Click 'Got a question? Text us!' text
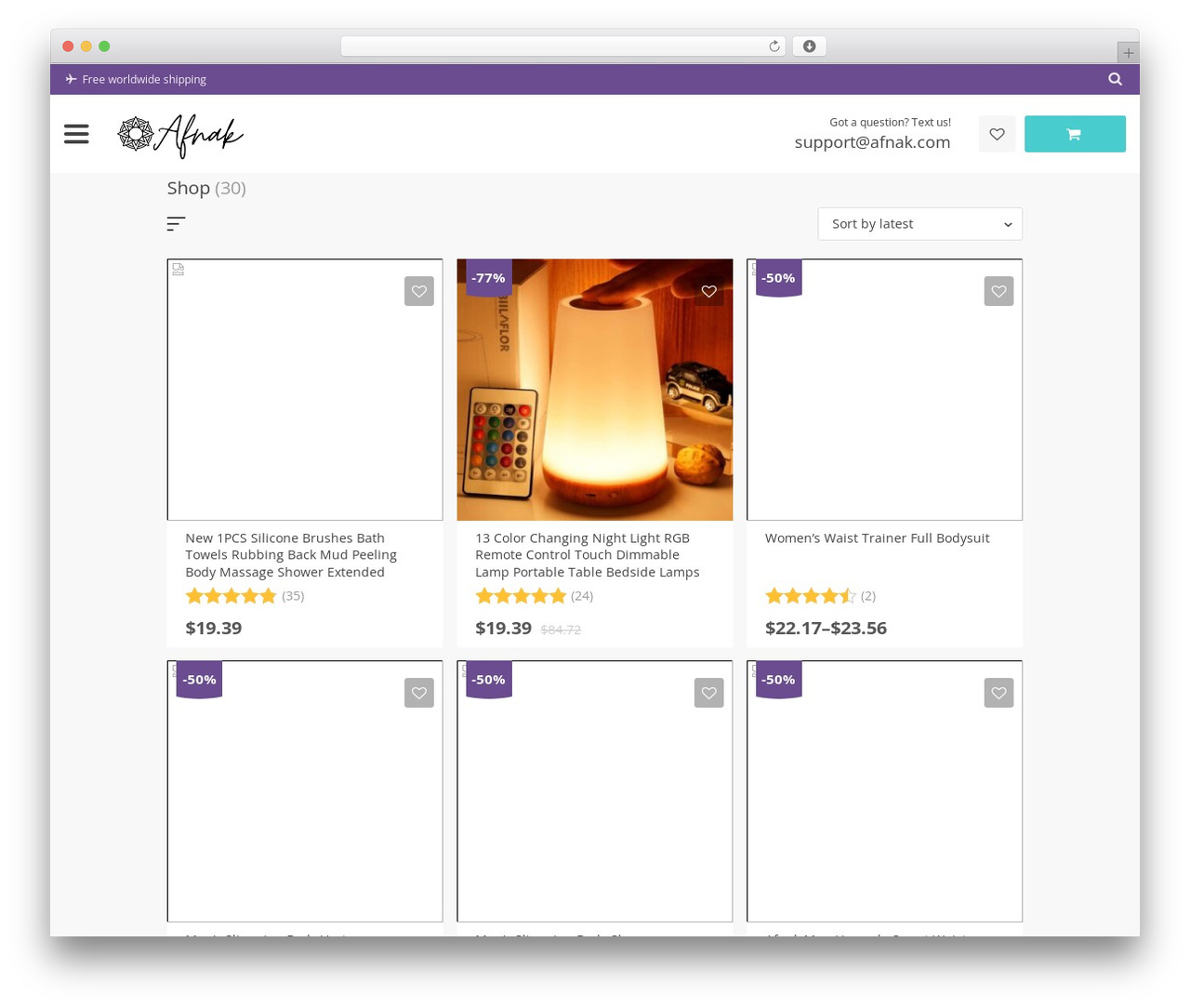This screenshot has height=1008, width=1190. pyautogui.click(x=890, y=122)
